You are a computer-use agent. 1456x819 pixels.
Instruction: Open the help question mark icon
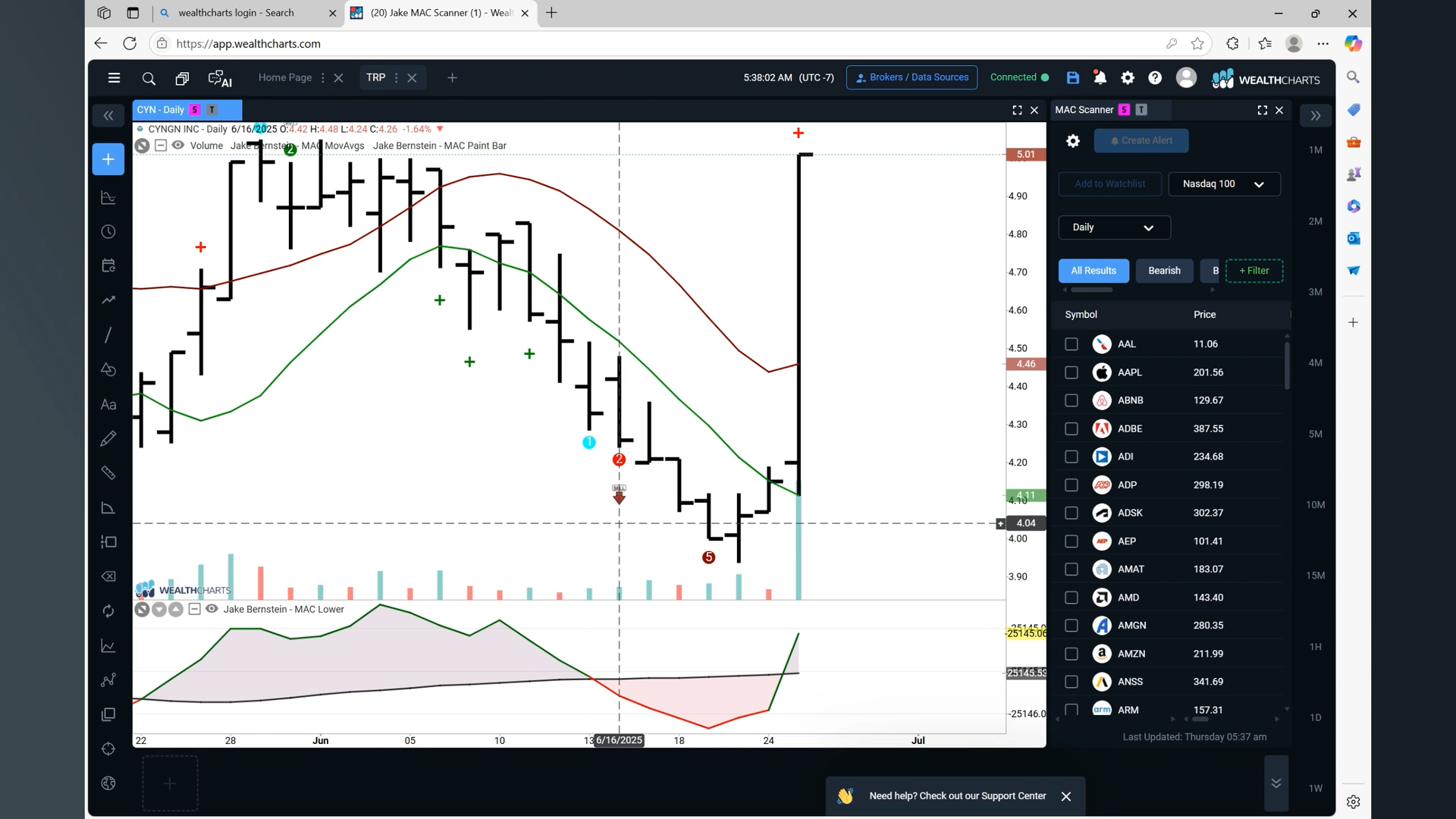click(1155, 77)
